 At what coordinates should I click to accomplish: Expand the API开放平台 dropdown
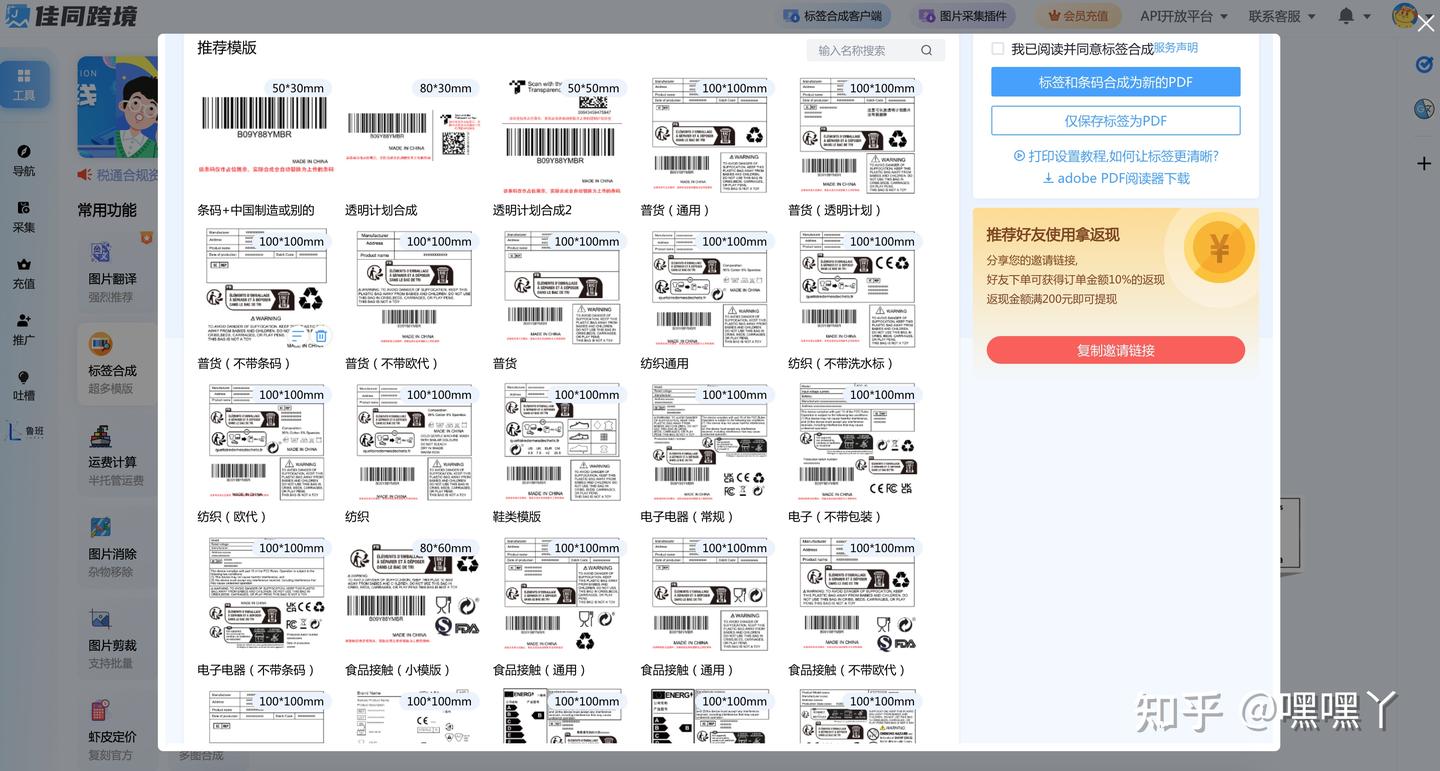1183,16
